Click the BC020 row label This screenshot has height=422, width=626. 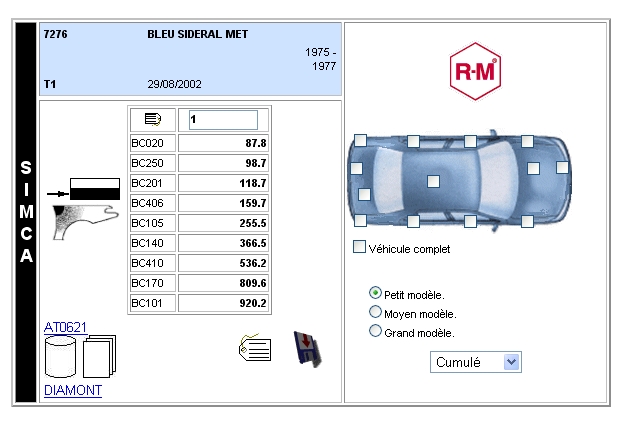[153, 143]
